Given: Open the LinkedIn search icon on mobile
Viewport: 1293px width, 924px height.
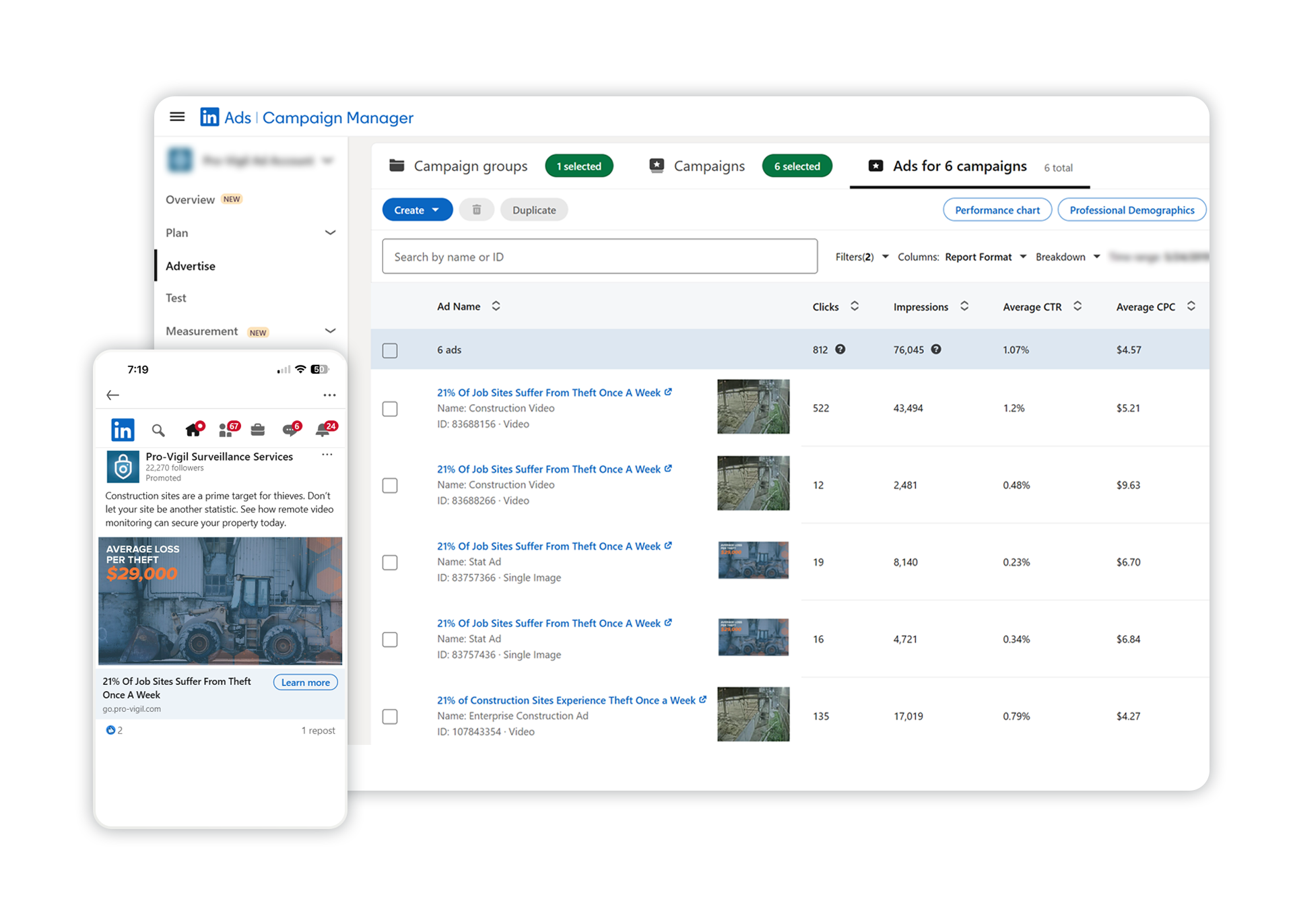Looking at the screenshot, I should (158, 429).
